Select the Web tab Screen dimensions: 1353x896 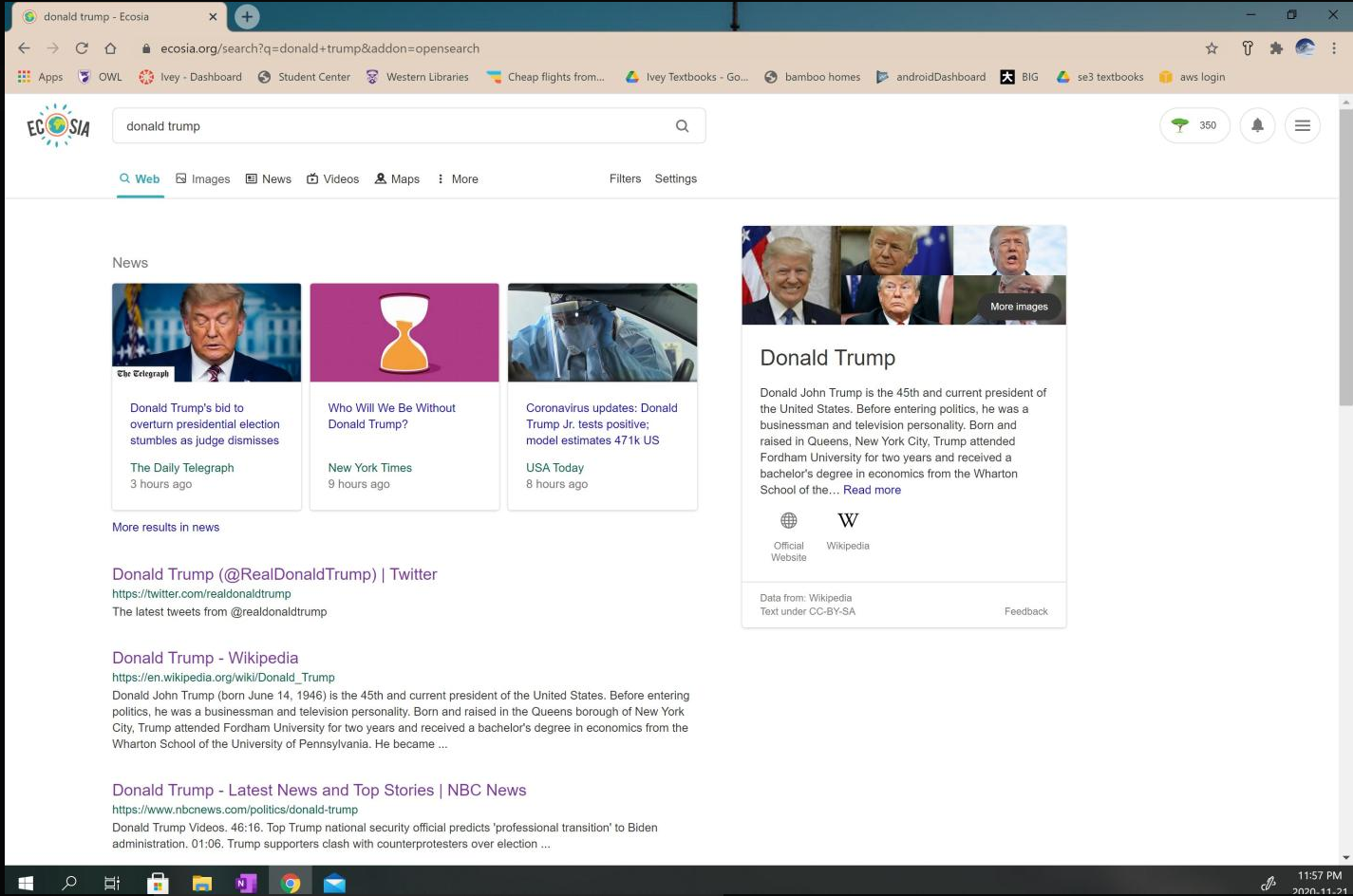point(140,178)
